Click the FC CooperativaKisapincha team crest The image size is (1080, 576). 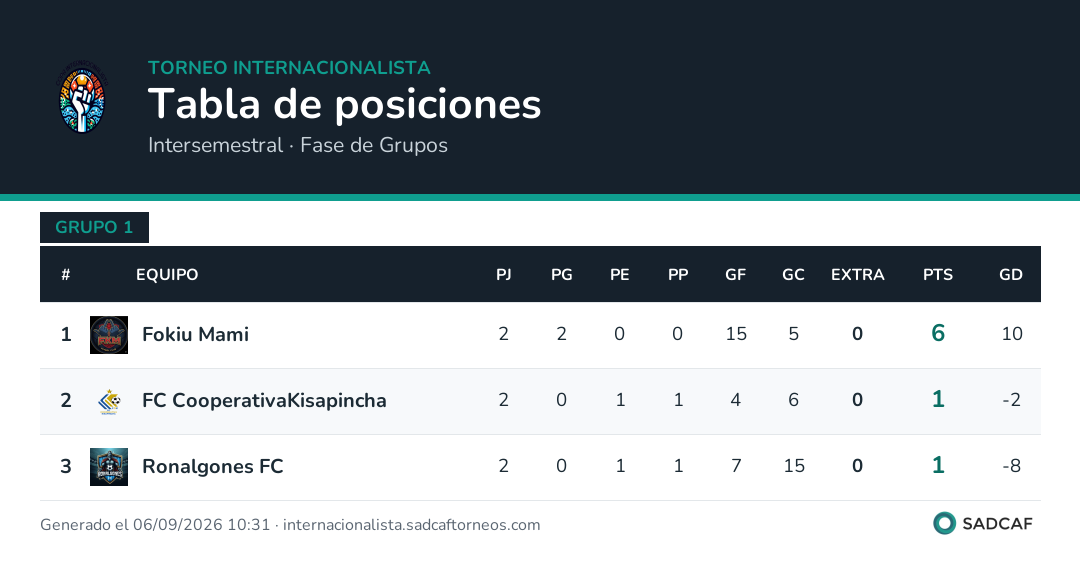(x=109, y=401)
